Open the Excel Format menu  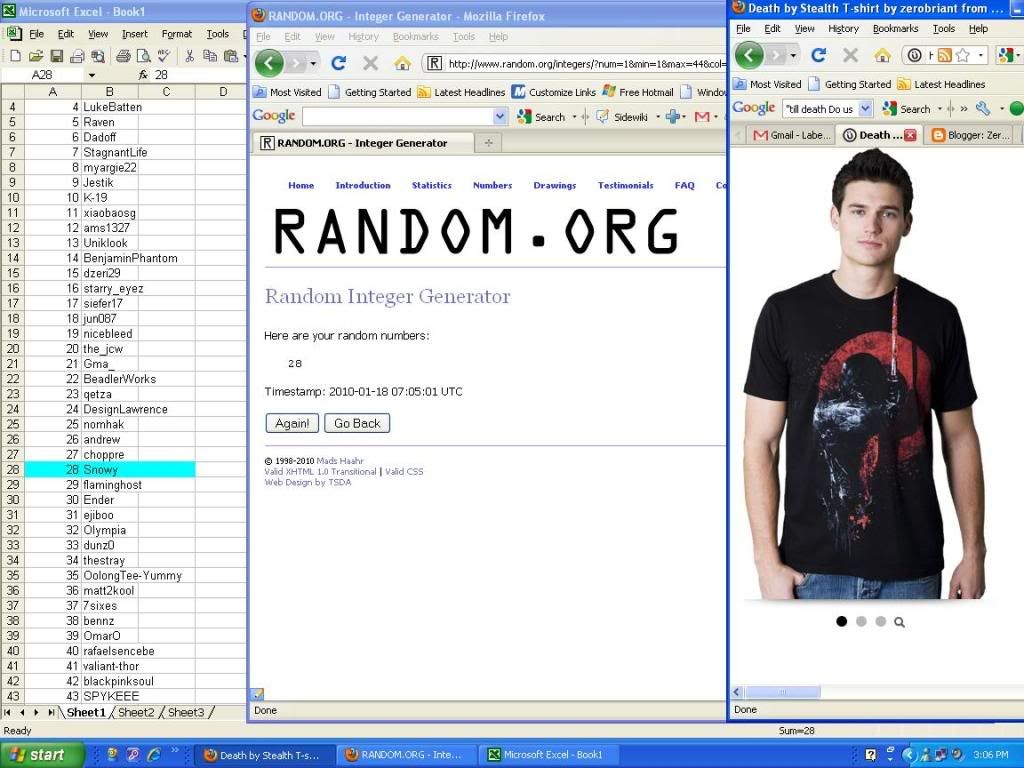click(176, 34)
